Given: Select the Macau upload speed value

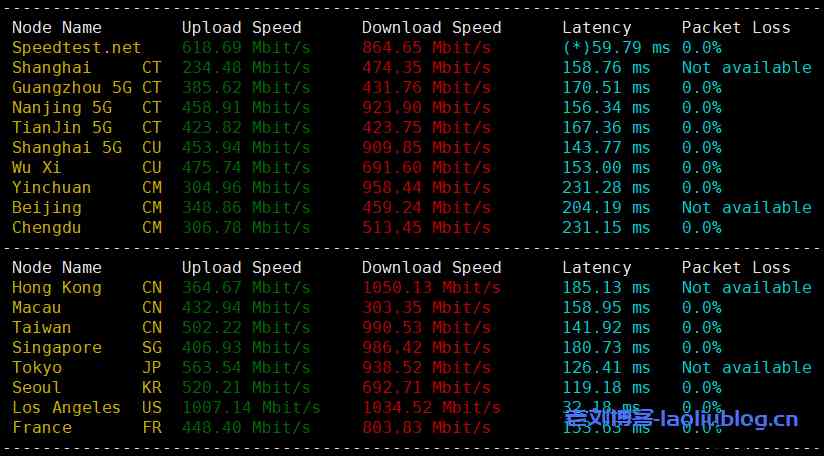Looking at the screenshot, I should pos(246,308).
